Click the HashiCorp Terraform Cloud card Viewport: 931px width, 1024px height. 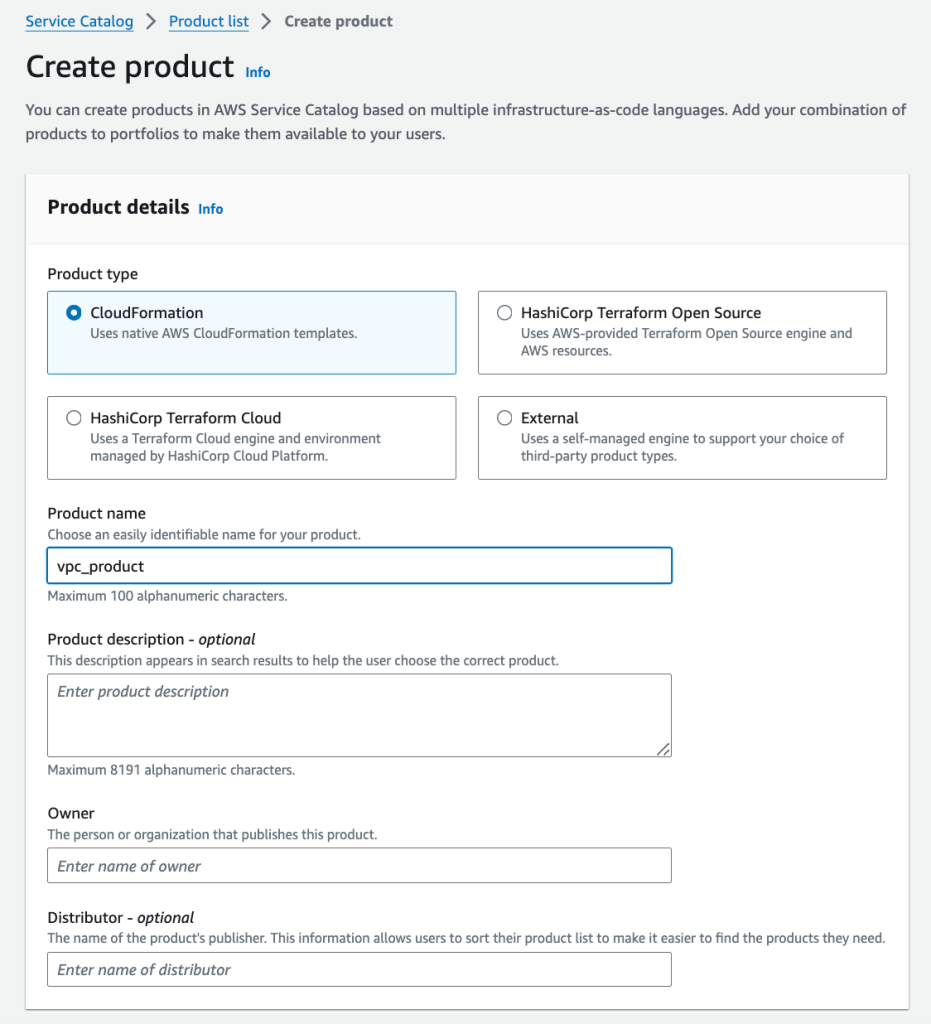pyautogui.click(x=251, y=437)
